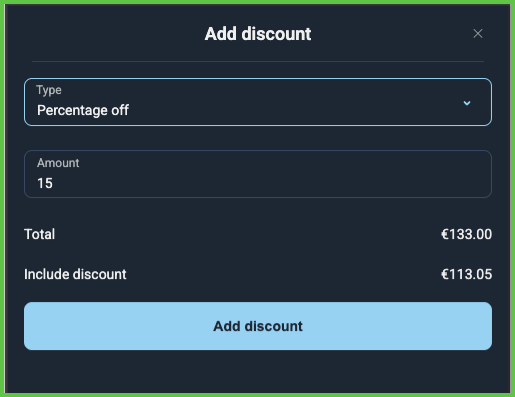
Task: Click blank area right of Percentage off
Action: (x=293, y=110)
